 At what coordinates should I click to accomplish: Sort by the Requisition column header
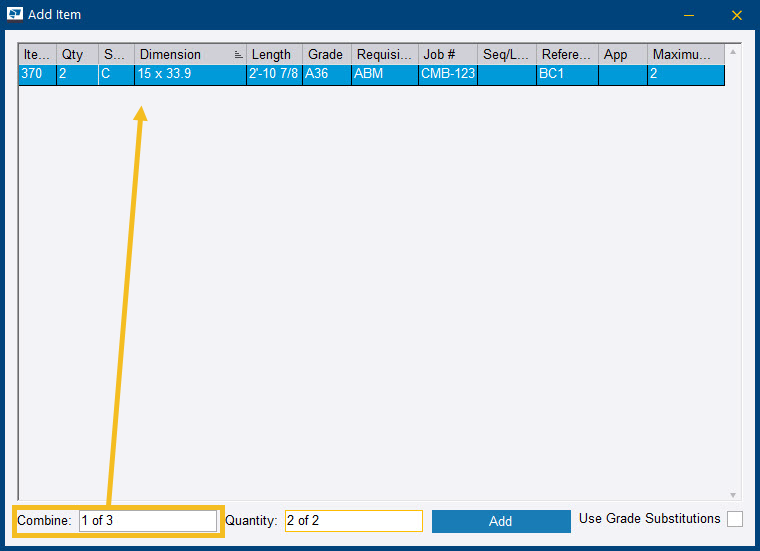coord(385,54)
